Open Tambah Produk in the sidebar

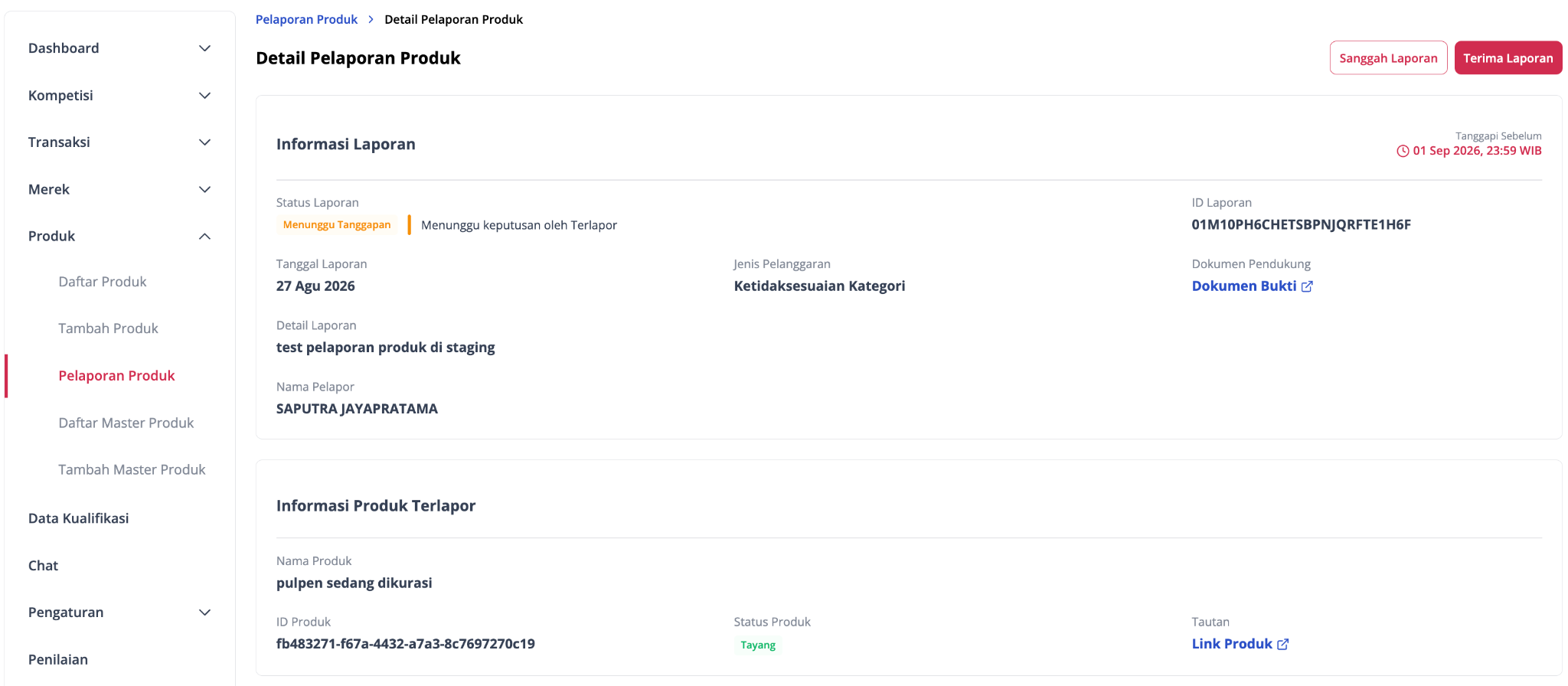[108, 328]
